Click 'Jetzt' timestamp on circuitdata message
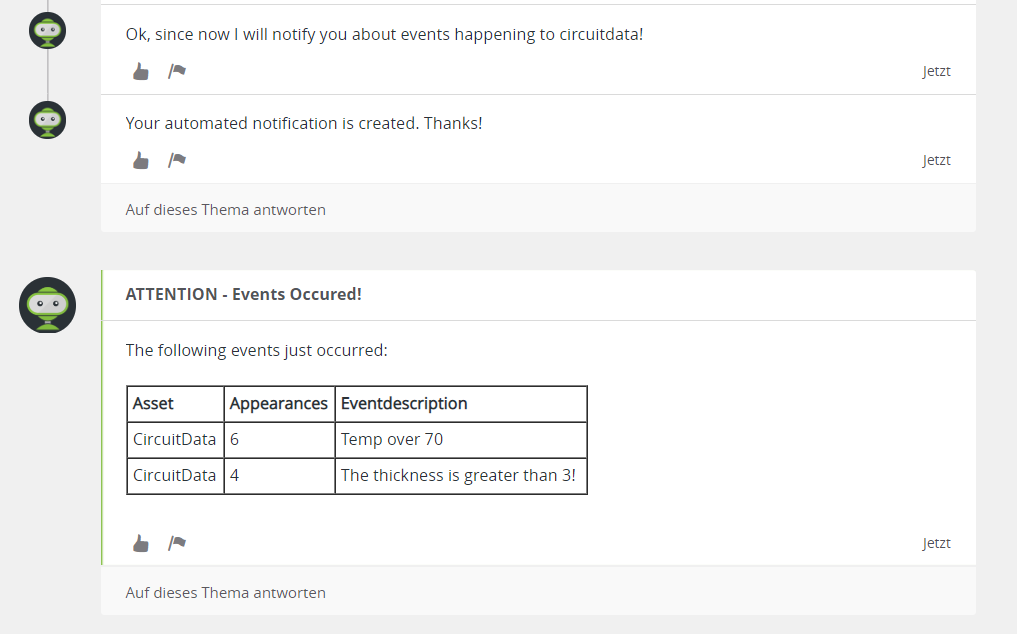Viewport: 1017px width, 634px height. pos(936,71)
